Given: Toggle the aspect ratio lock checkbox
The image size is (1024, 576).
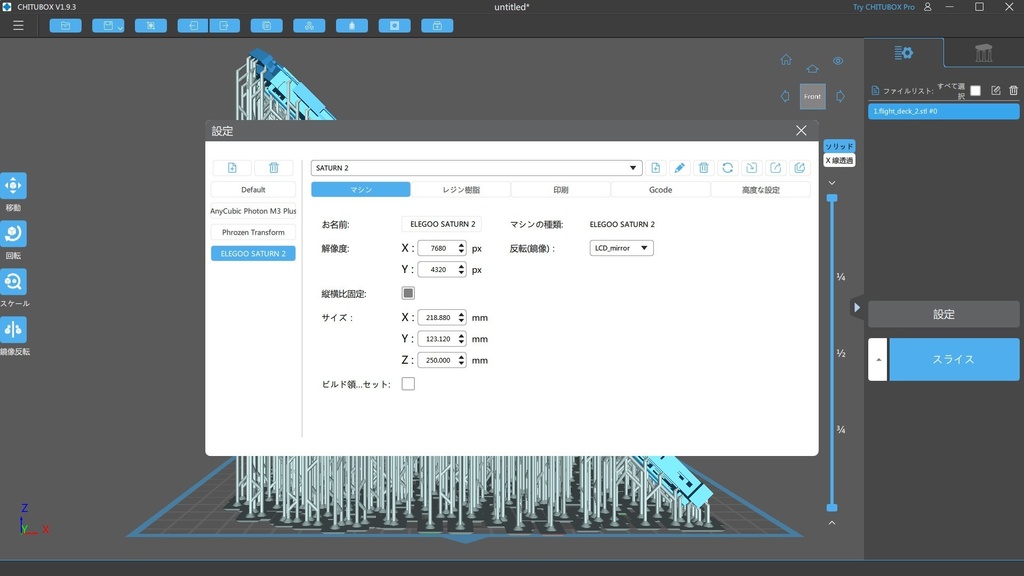Looking at the screenshot, I should 408,293.
